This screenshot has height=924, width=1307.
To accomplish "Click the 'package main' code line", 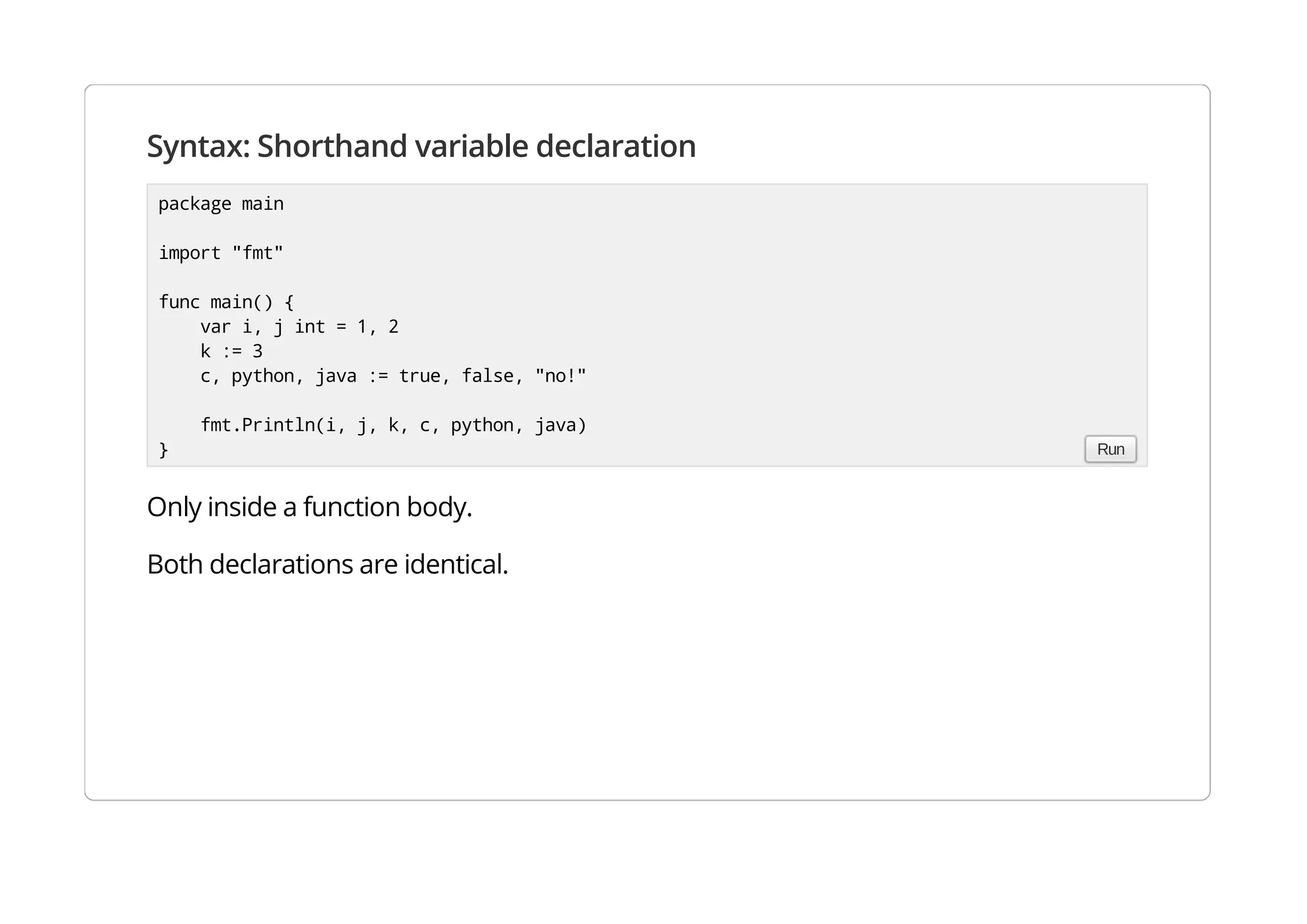I will point(221,204).
